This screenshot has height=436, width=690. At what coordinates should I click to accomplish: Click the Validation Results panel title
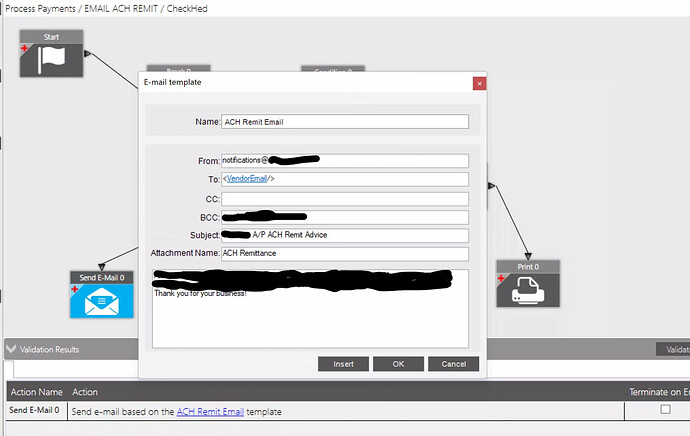coord(49,349)
